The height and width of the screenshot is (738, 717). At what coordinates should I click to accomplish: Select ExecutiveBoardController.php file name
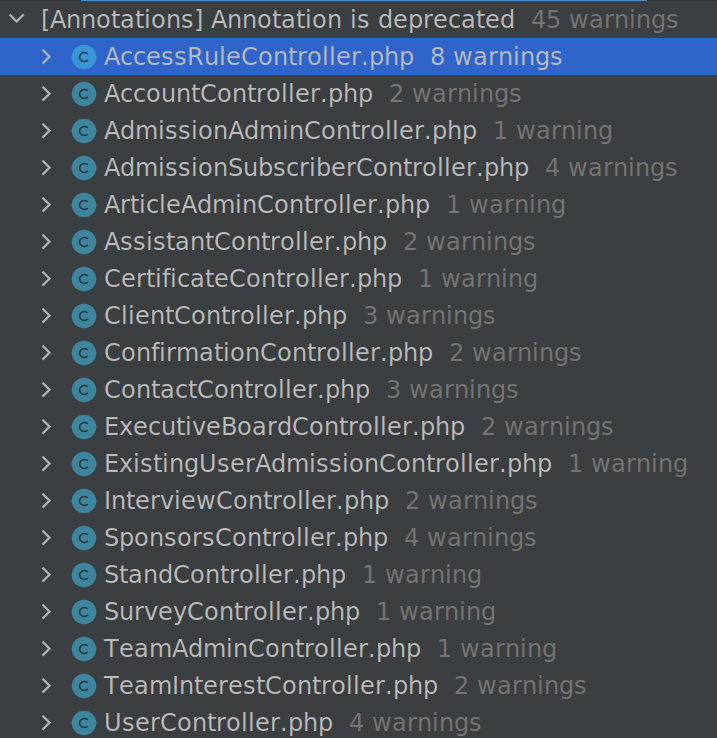pyautogui.click(x=284, y=427)
